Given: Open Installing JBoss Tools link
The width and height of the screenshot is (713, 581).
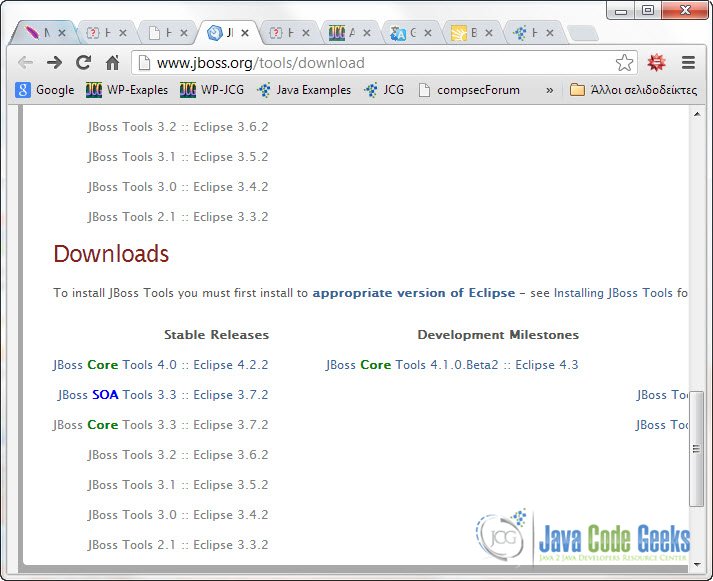Looking at the screenshot, I should pyautogui.click(x=613, y=293).
